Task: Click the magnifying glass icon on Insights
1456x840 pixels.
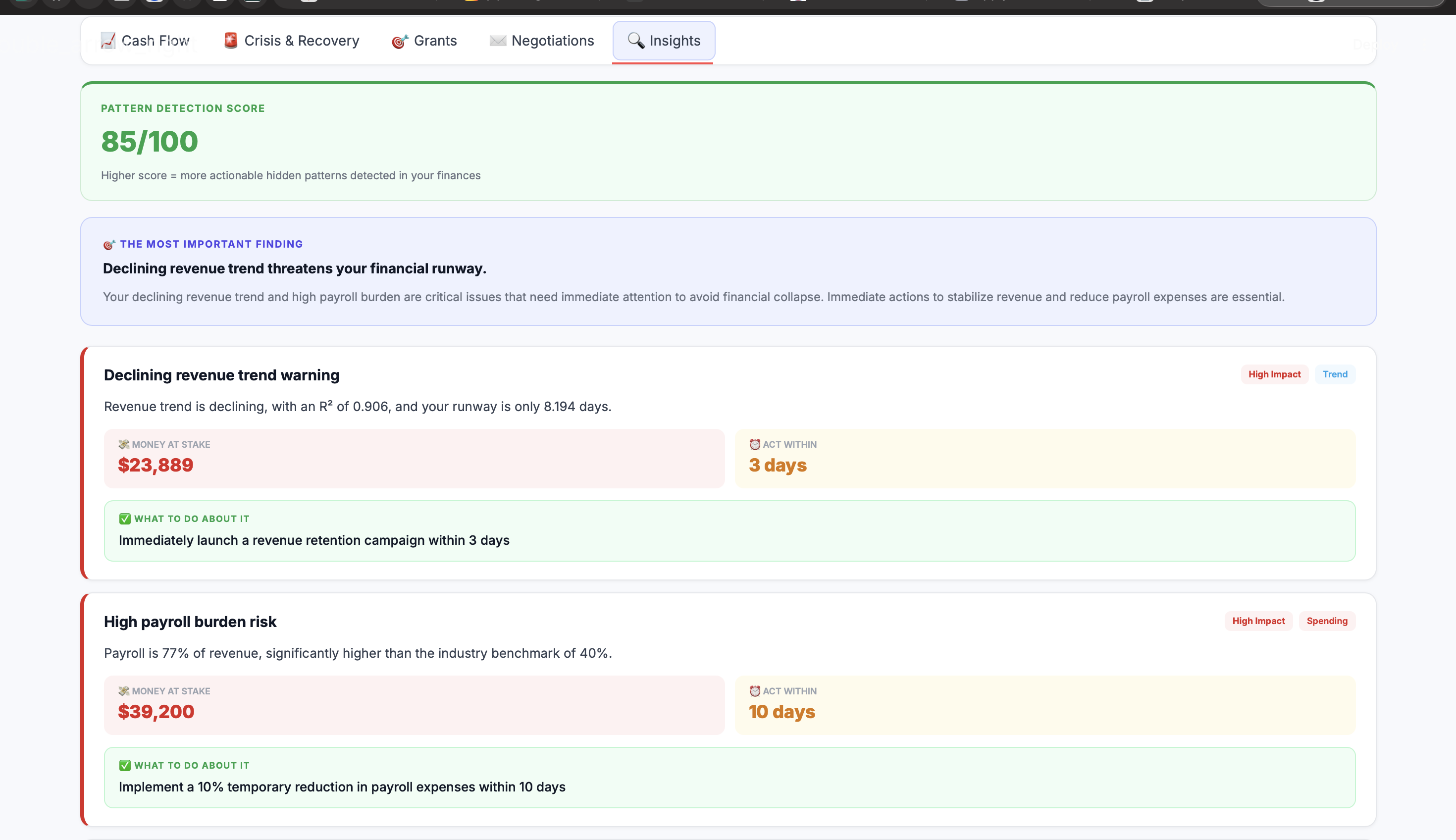Action: coord(636,41)
